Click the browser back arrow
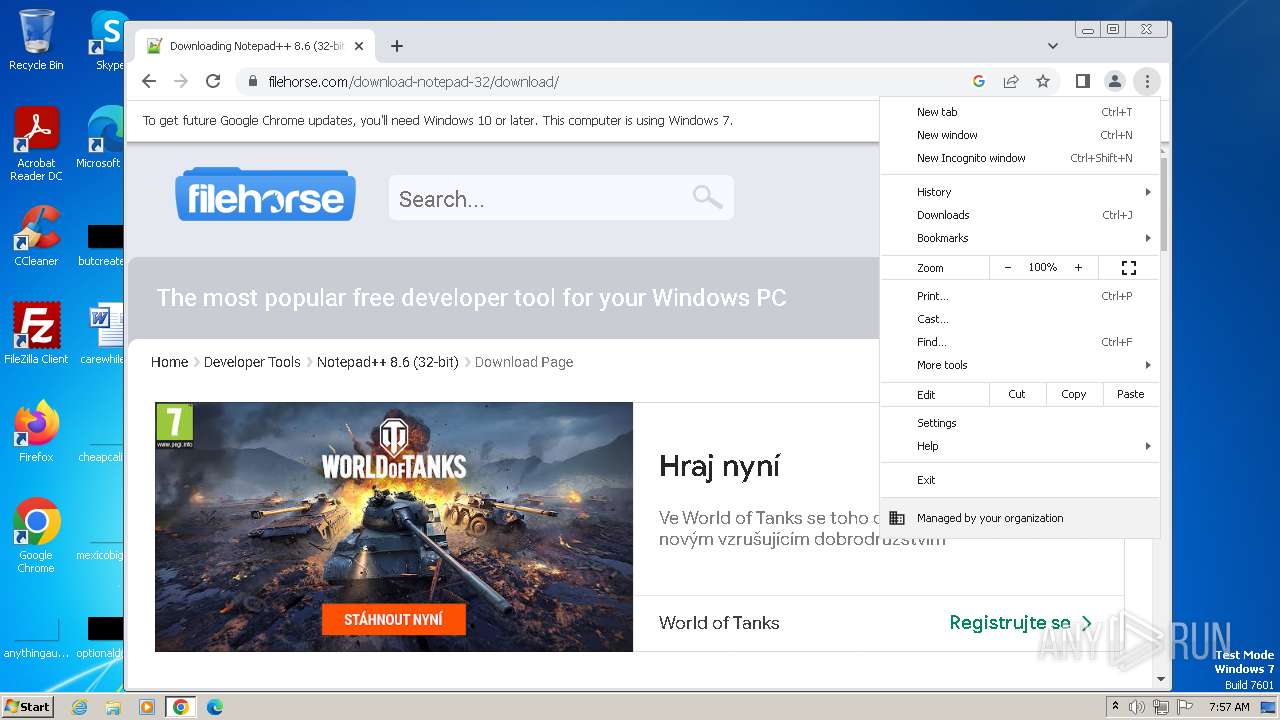This screenshot has width=1280, height=720. (149, 81)
